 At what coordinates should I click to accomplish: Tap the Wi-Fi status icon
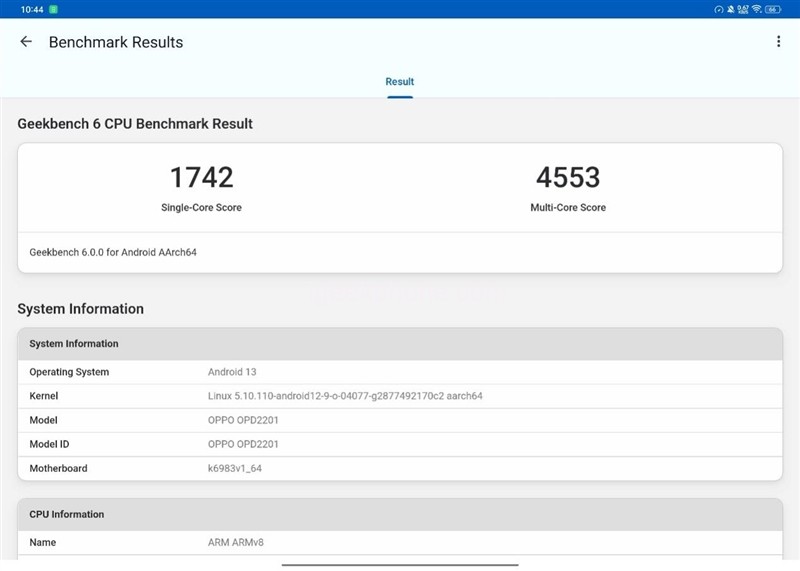(757, 9)
